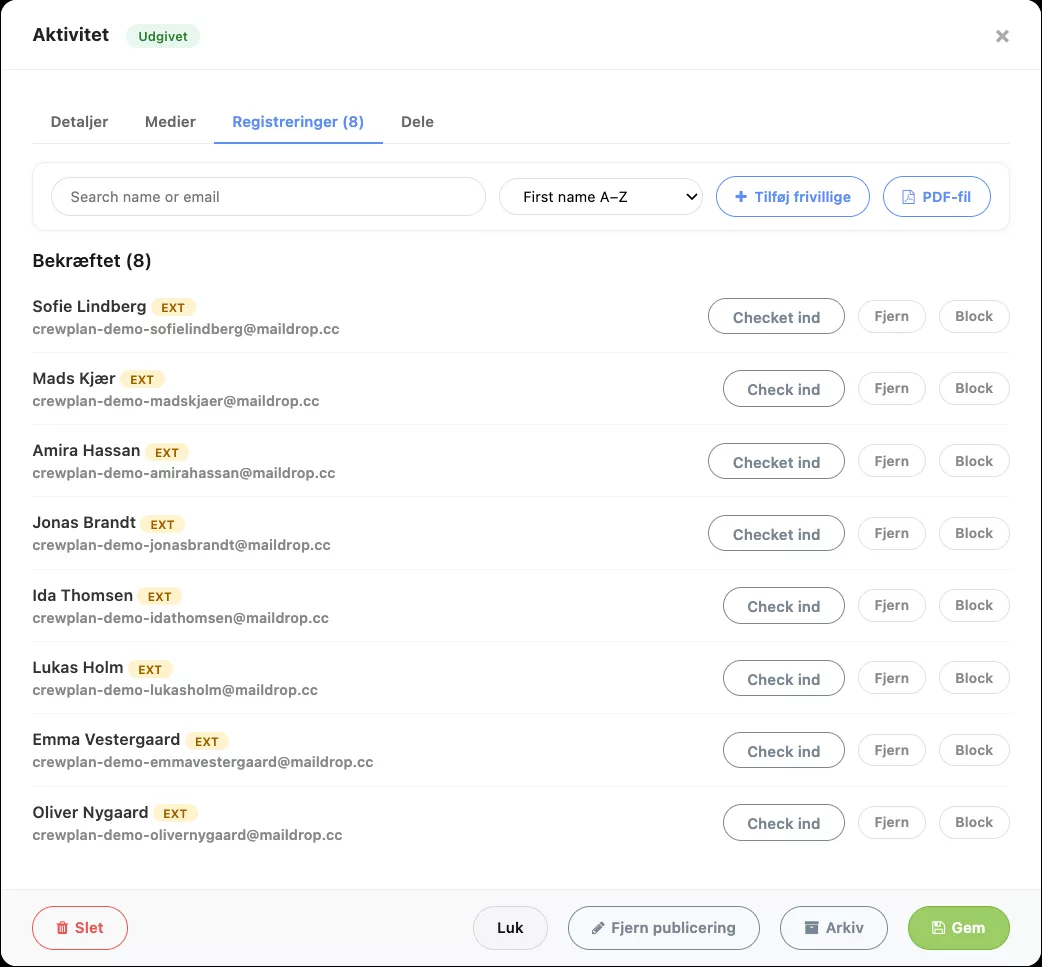Click email crewplan-demo-emmavestergaard@maildrop.cc
Image resolution: width=1042 pixels, height=967 pixels.
[x=203, y=762]
